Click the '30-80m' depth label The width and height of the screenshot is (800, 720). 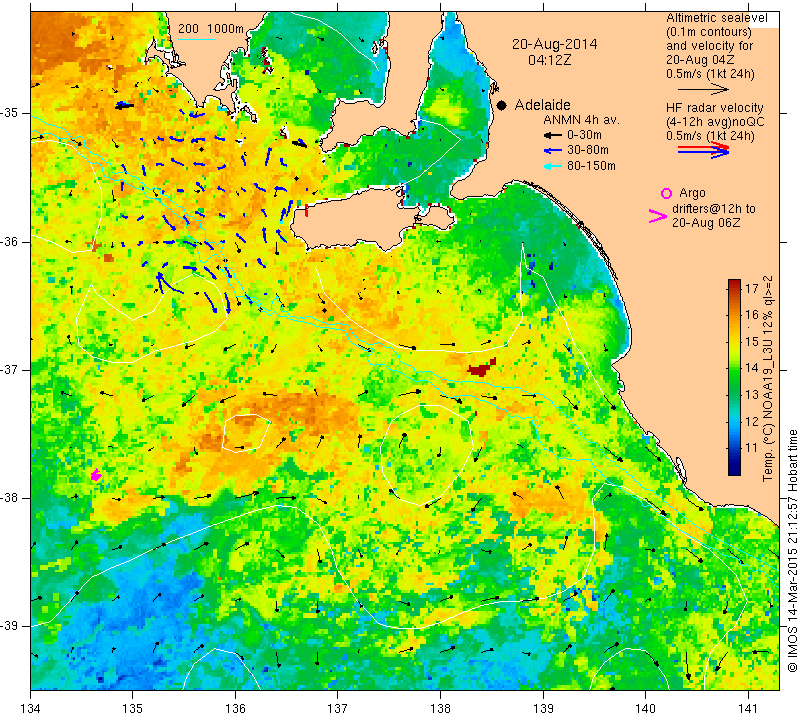pos(588,150)
